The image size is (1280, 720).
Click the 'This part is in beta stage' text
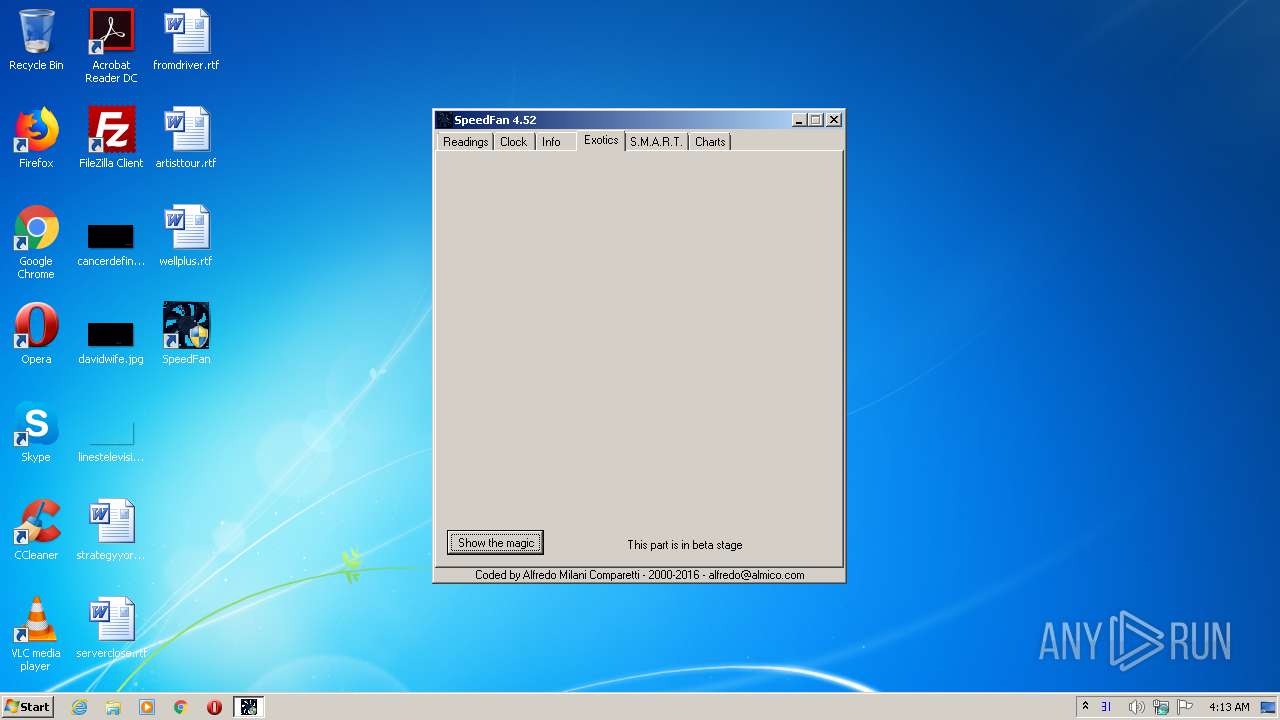tap(685, 545)
